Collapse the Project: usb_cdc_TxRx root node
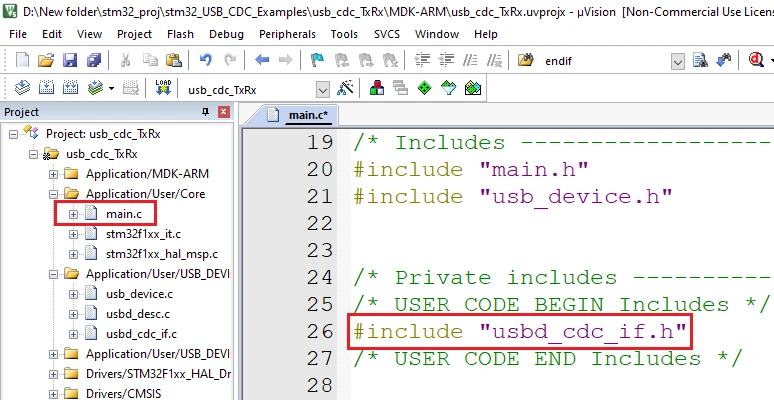This screenshot has height=400, width=774. [13, 134]
